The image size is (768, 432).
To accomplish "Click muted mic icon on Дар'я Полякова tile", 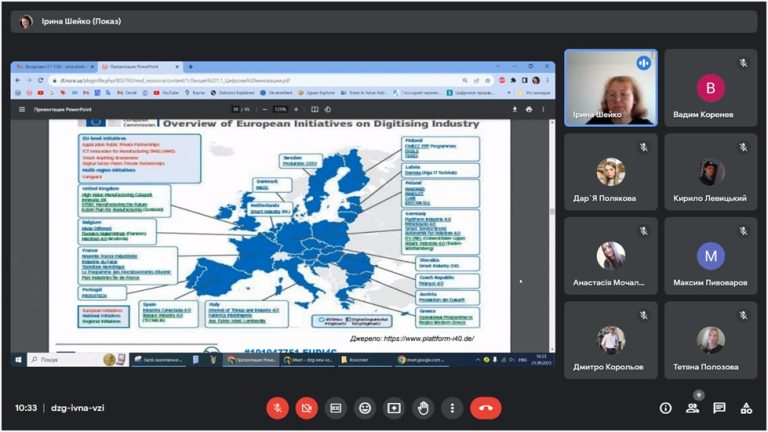I will click(x=644, y=147).
